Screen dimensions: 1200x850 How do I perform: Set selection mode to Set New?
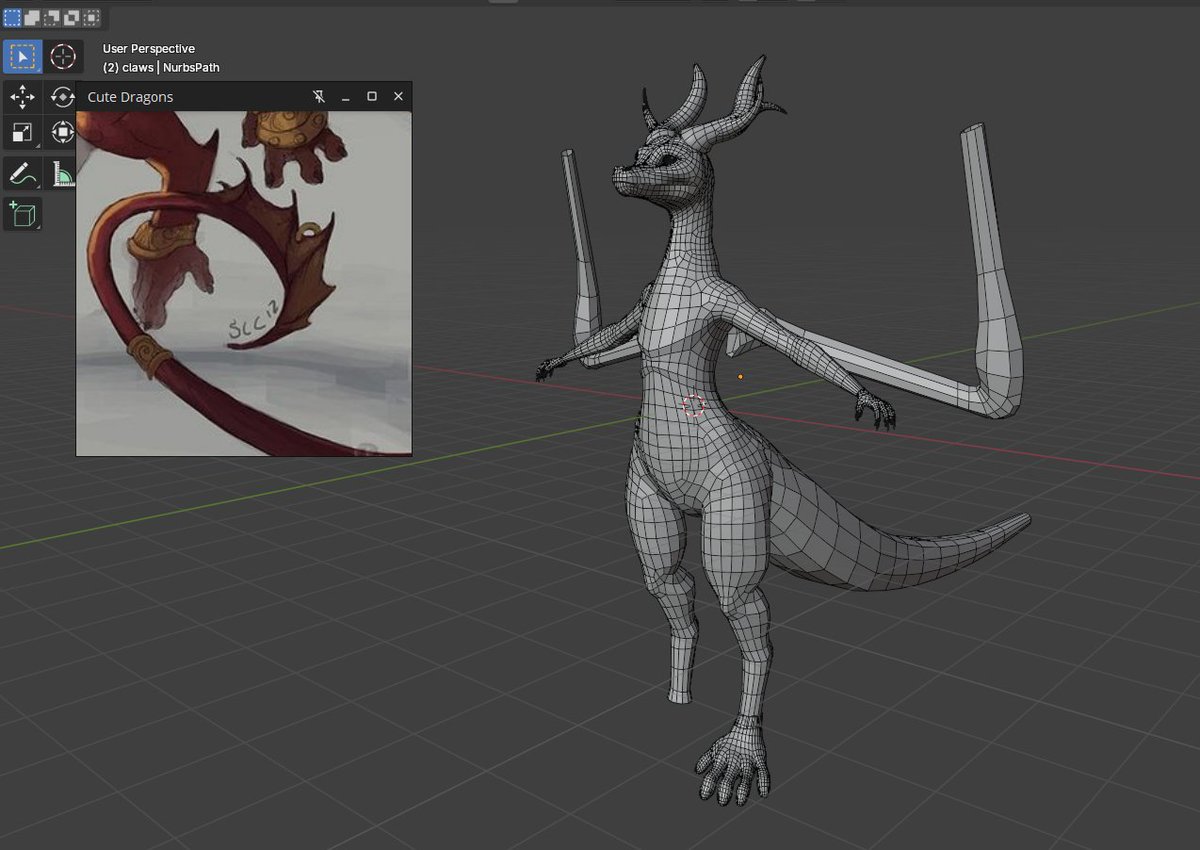12,17
